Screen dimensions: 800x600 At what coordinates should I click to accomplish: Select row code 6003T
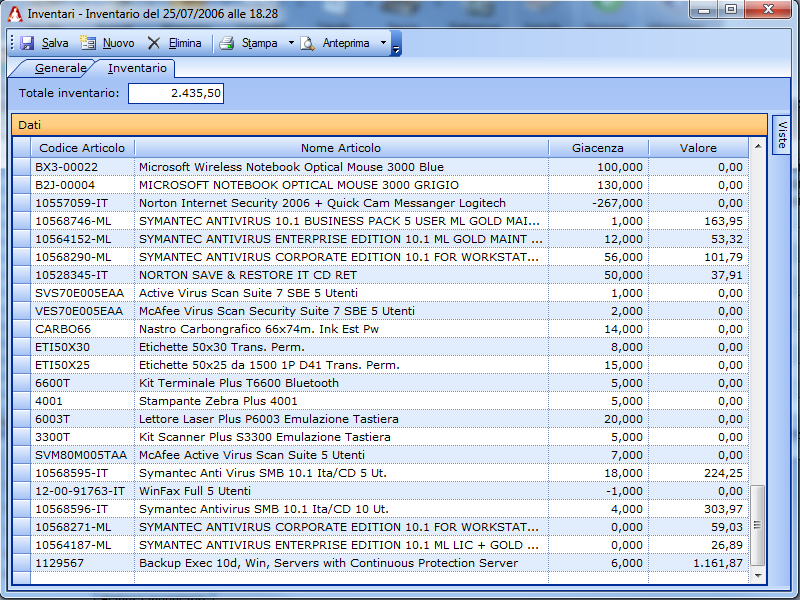pyautogui.click(x=53, y=419)
